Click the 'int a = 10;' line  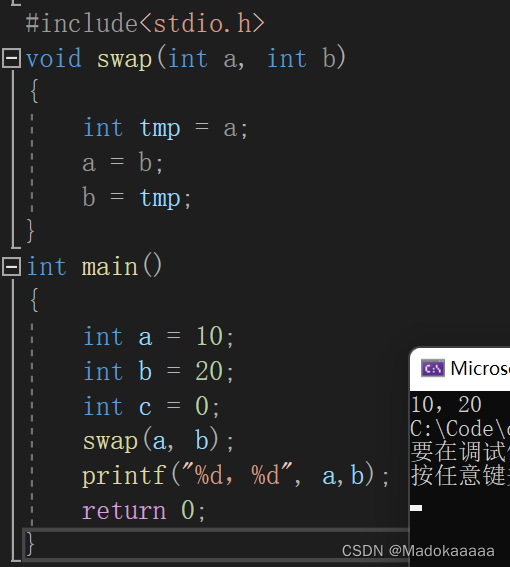pos(158,337)
